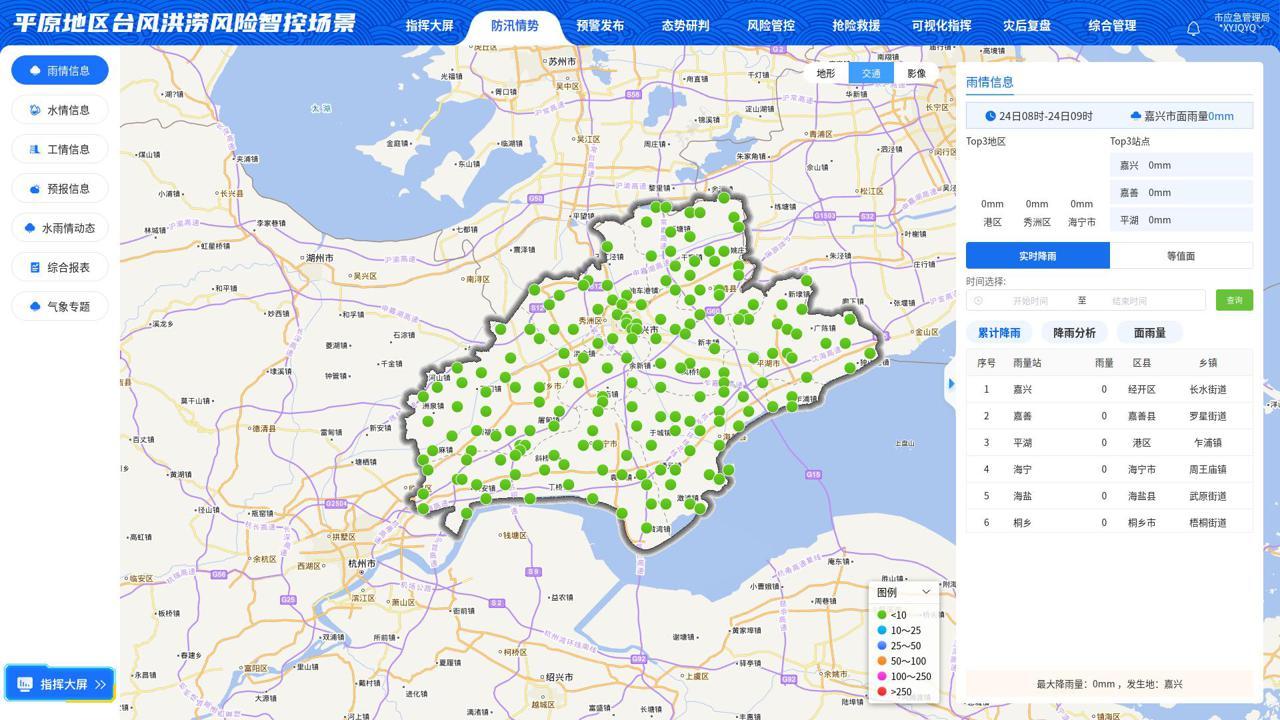Open the 市应急管理局 user dropdown
The height and width of the screenshot is (720, 1280).
[x=1241, y=23]
